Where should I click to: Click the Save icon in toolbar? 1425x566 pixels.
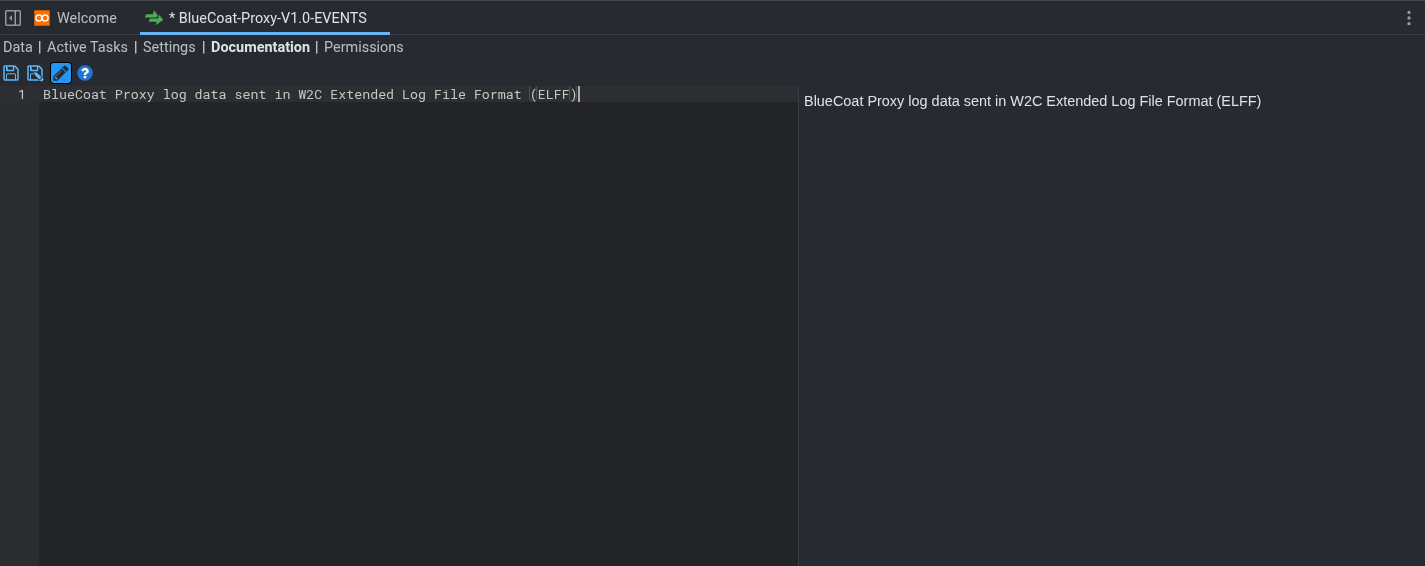pos(11,73)
